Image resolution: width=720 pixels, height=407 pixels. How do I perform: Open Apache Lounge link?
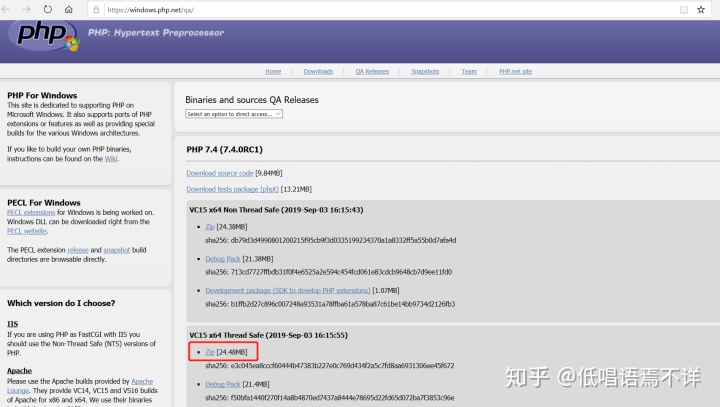click(142, 382)
